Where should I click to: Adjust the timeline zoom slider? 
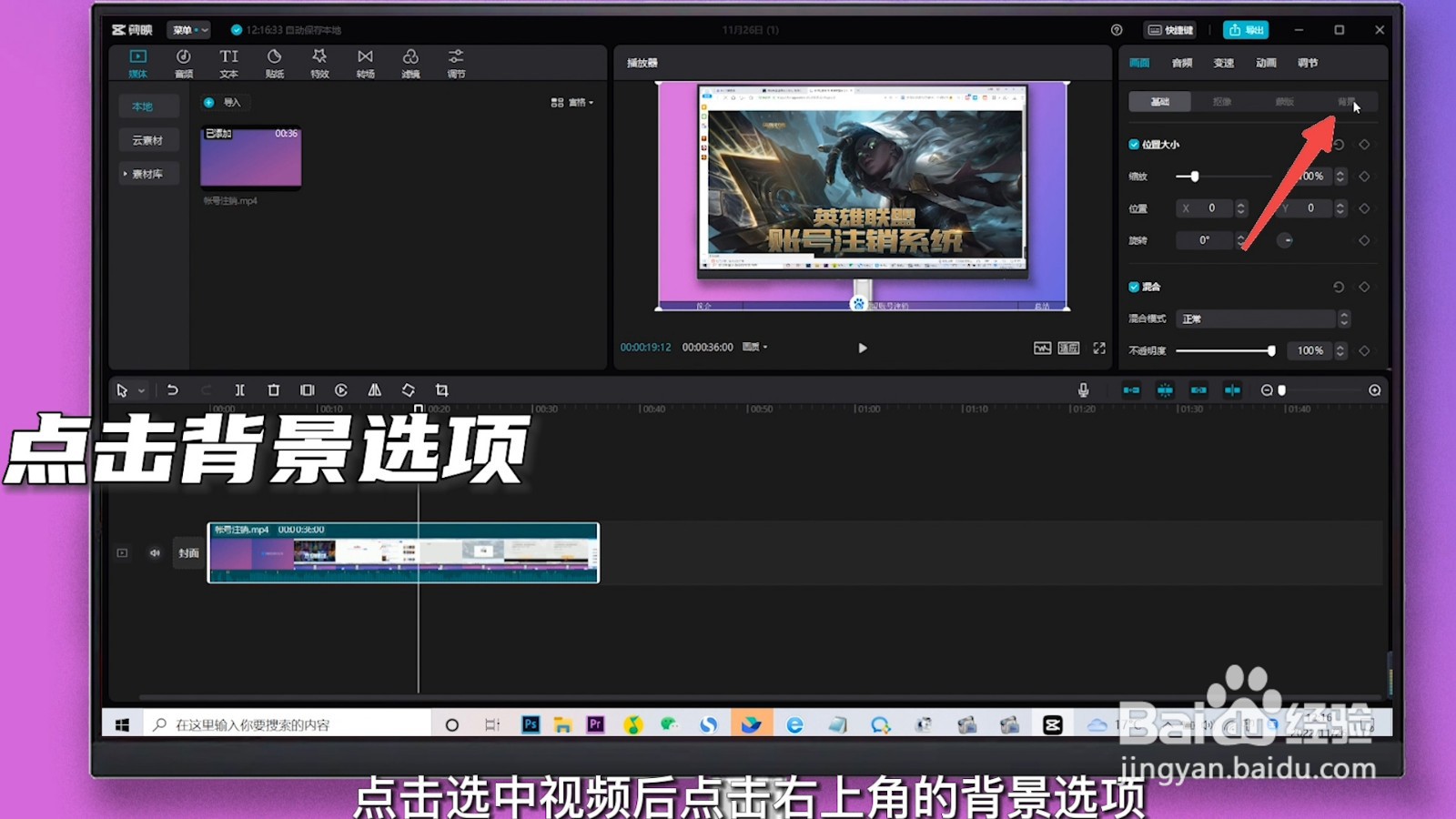tap(1319, 390)
